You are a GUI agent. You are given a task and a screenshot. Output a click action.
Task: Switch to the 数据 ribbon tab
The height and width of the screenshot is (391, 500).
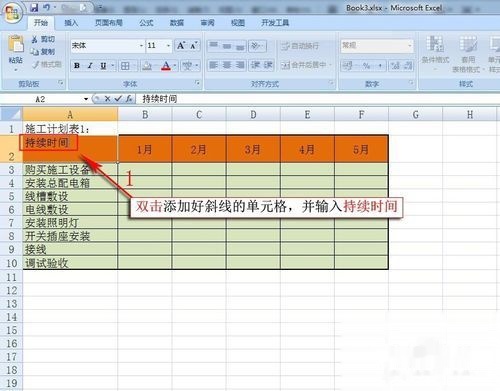pos(177,23)
